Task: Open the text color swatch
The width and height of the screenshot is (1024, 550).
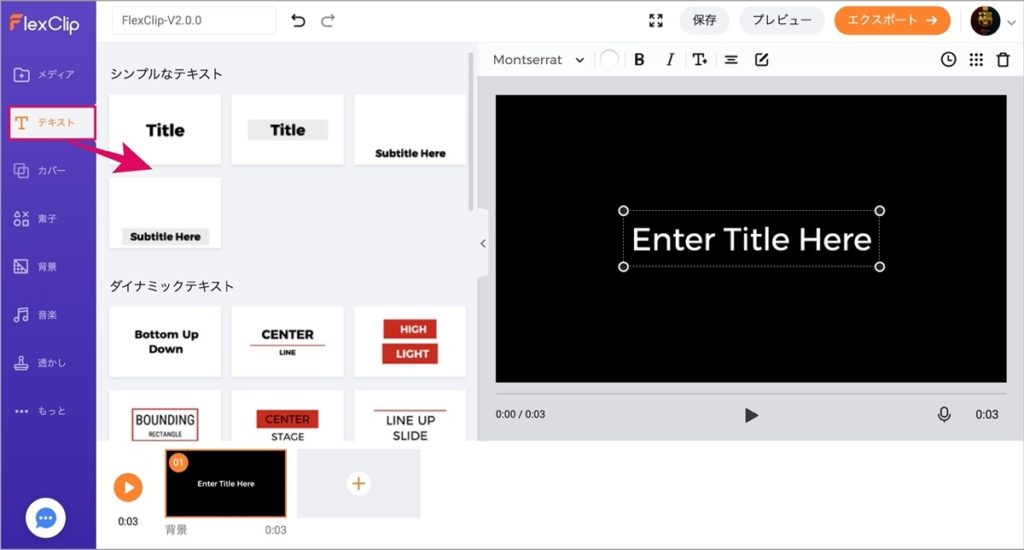Action: point(609,59)
